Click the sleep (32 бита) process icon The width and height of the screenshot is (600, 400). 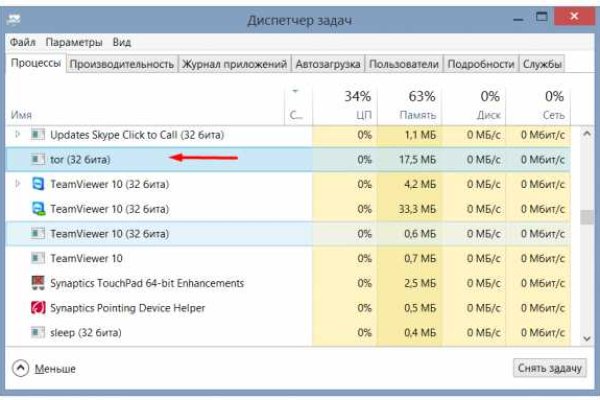(38, 332)
